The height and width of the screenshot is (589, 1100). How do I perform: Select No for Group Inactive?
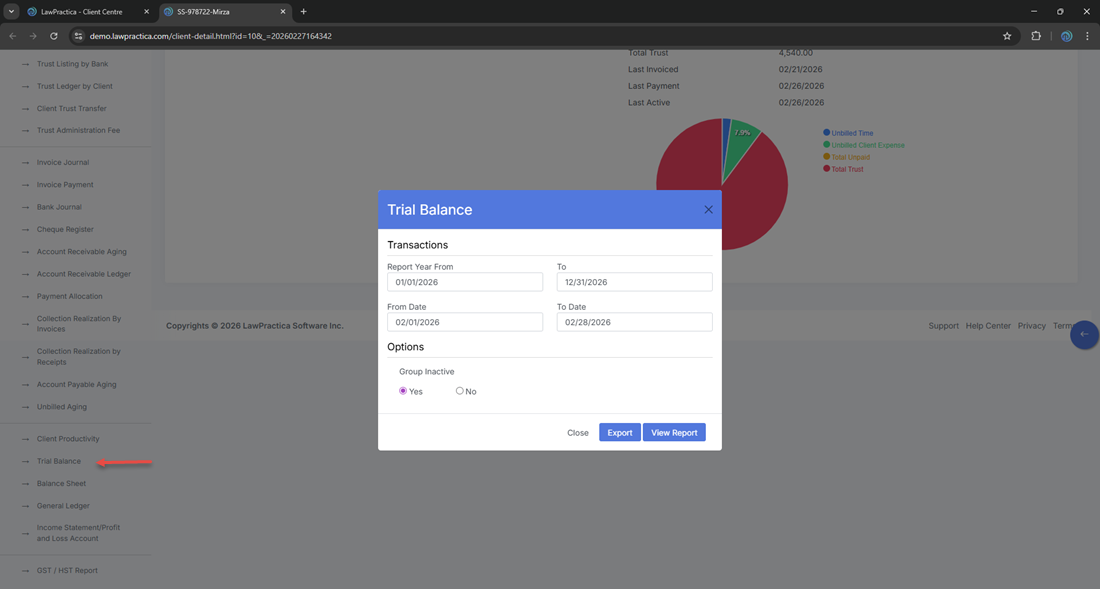click(x=460, y=391)
